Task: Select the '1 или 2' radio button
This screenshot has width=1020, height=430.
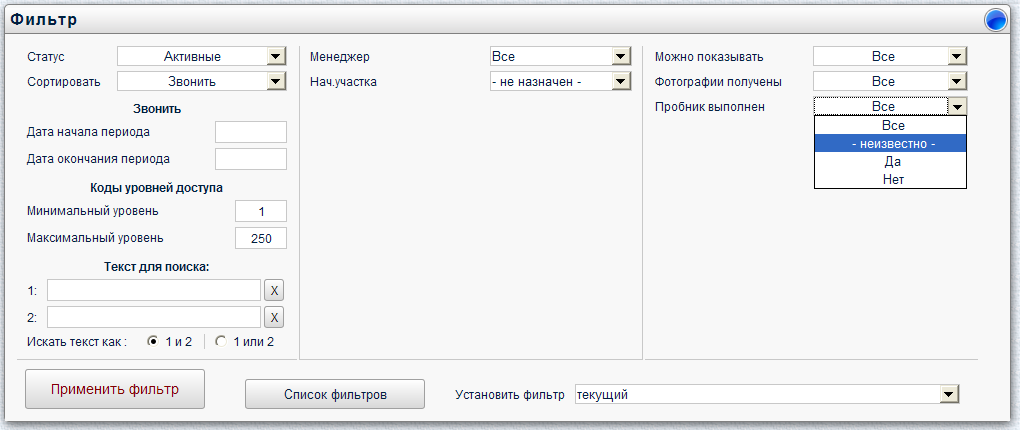Action: coord(221,341)
